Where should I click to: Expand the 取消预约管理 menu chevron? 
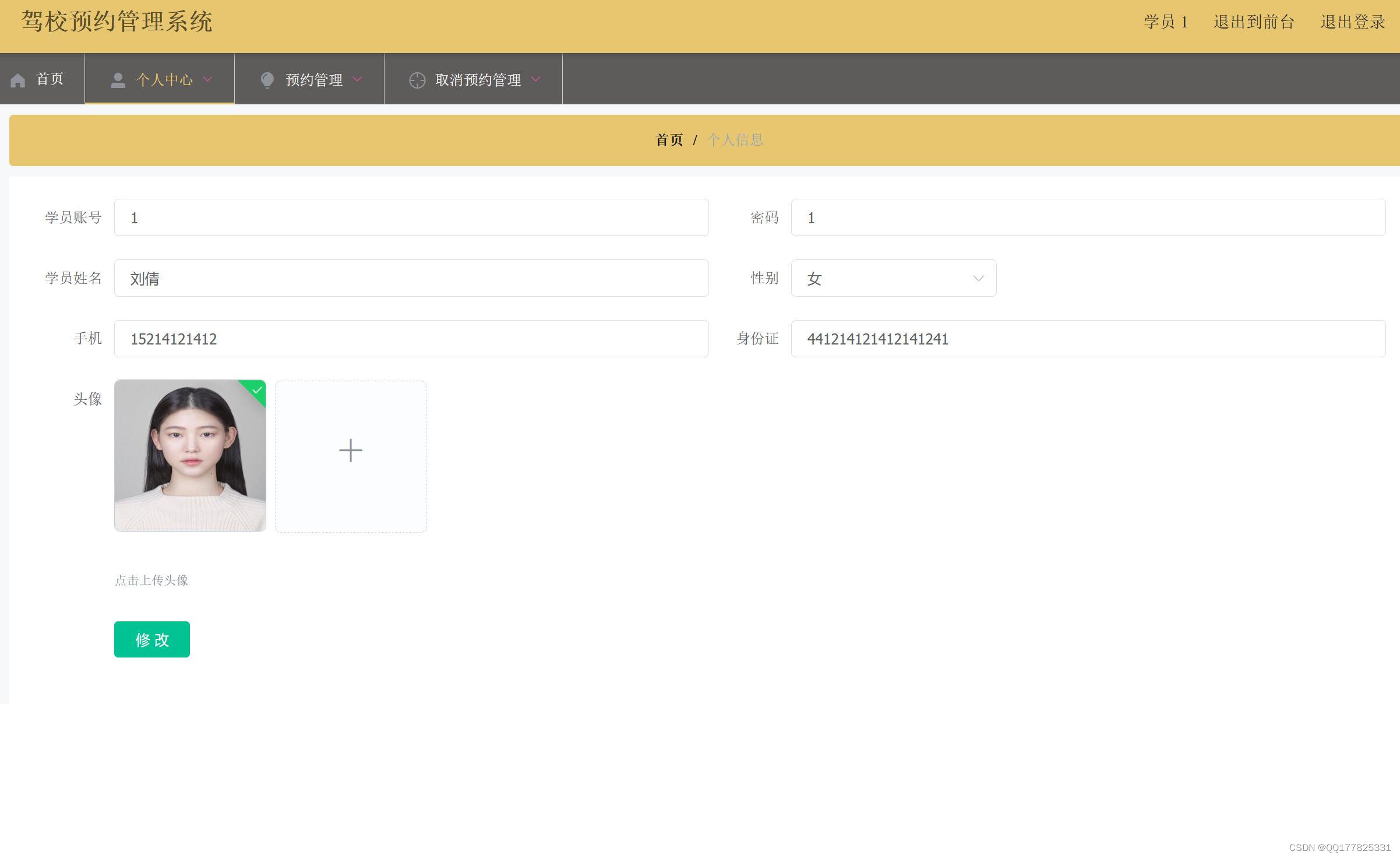[536, 79]
